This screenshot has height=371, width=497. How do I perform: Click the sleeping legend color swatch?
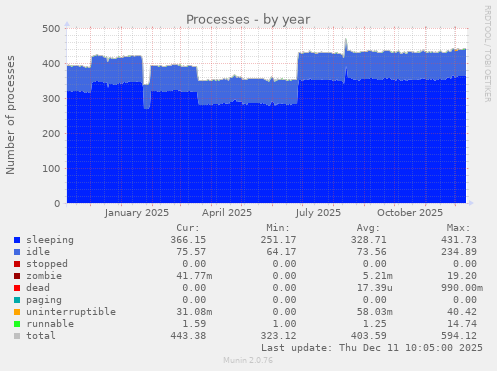pos(17,240)
